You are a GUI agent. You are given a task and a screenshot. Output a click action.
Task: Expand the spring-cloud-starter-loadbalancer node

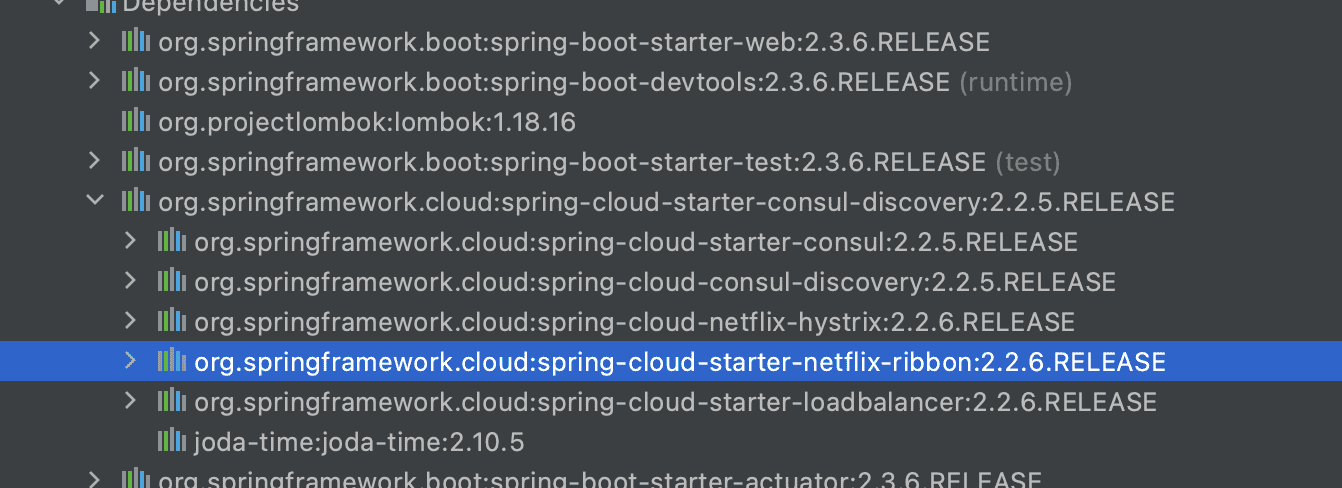130,401
